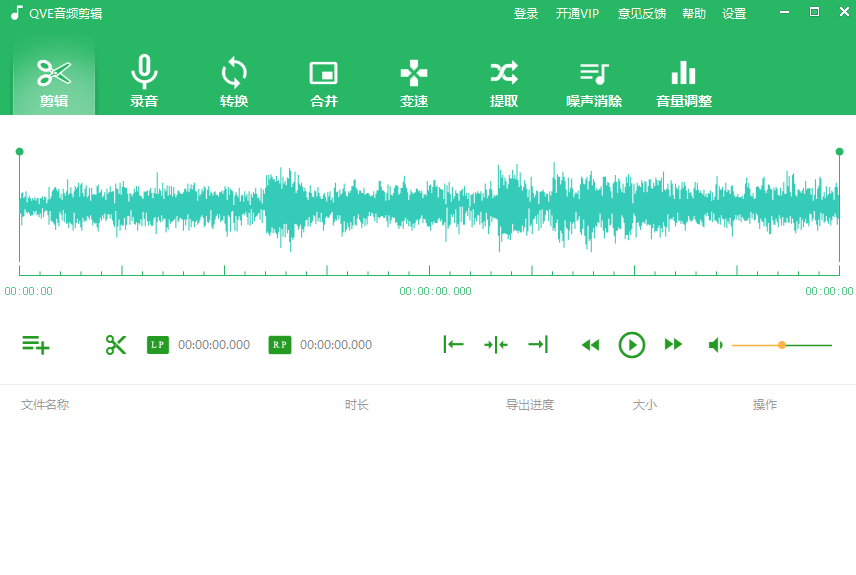Click the 开通VIP link
Screen dimensions: 856x575
[x=577, y=14]
